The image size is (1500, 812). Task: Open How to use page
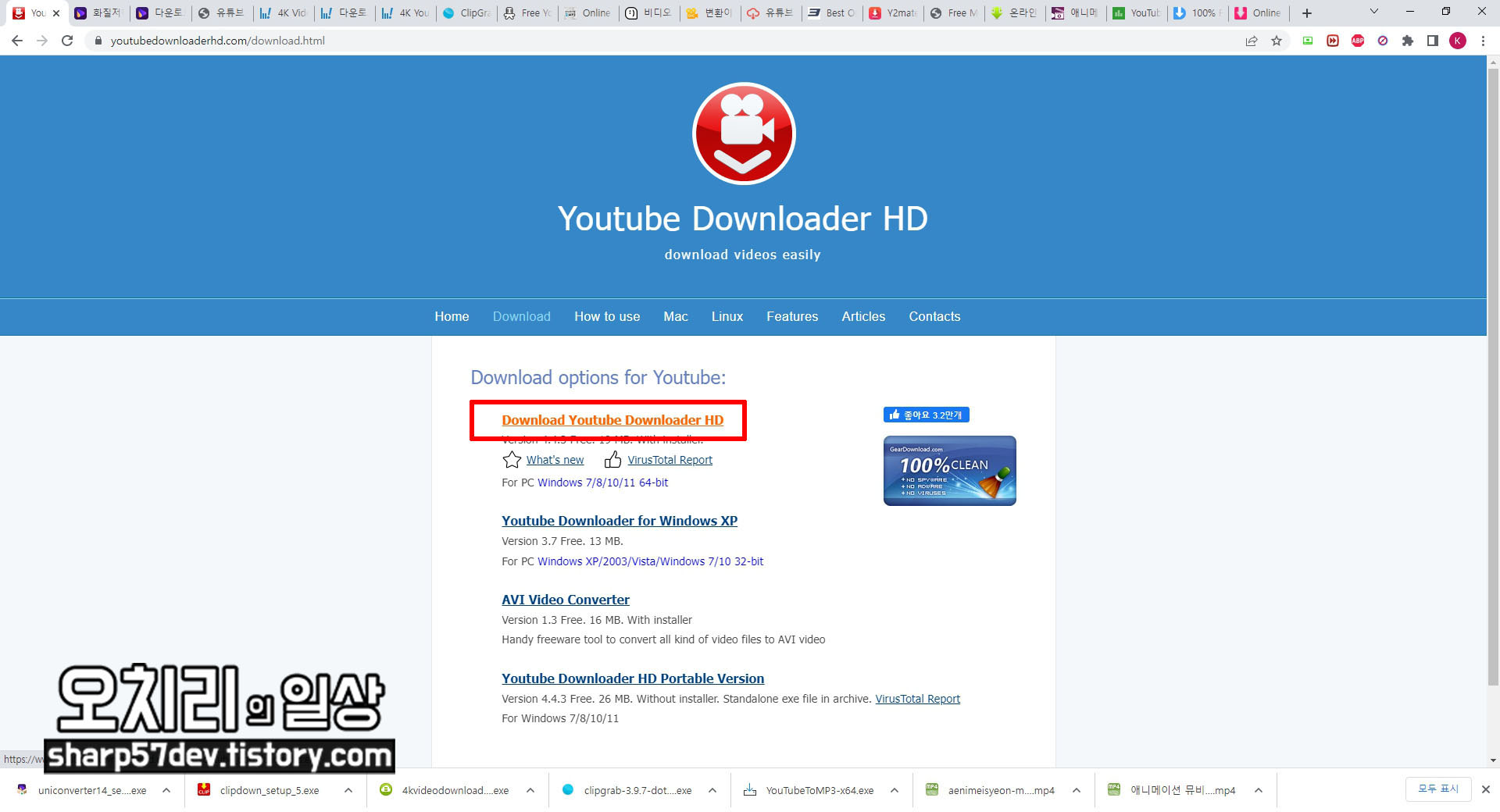point(607,316)
